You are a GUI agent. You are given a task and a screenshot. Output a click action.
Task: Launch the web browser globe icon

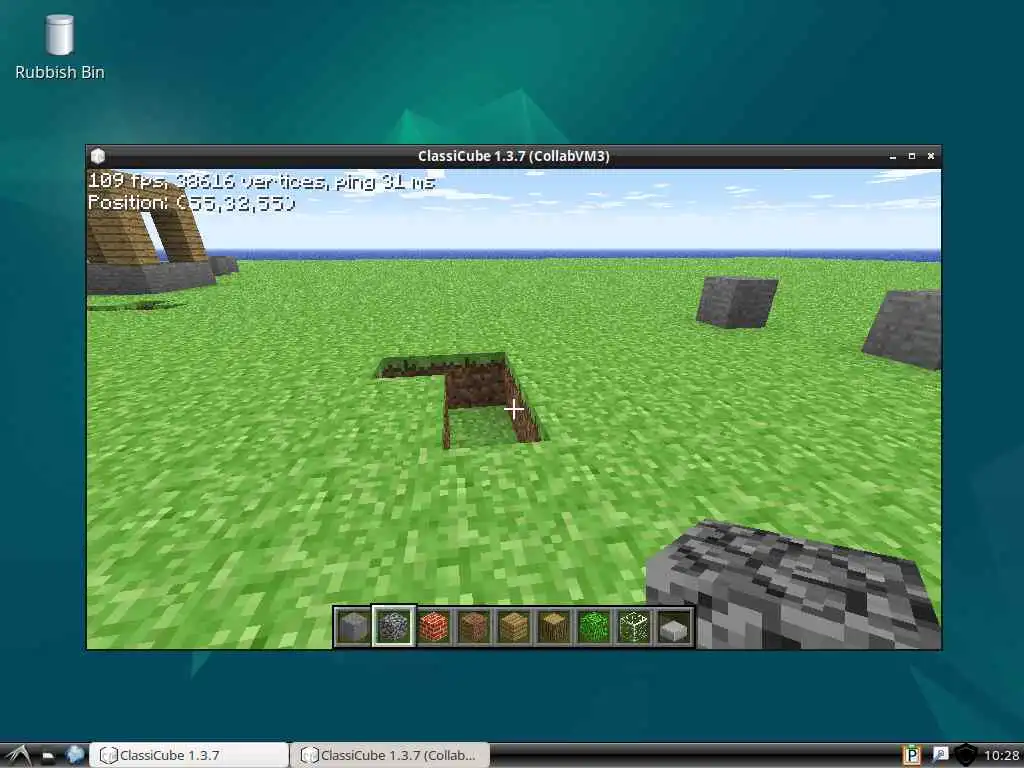(x=75, y=755)
